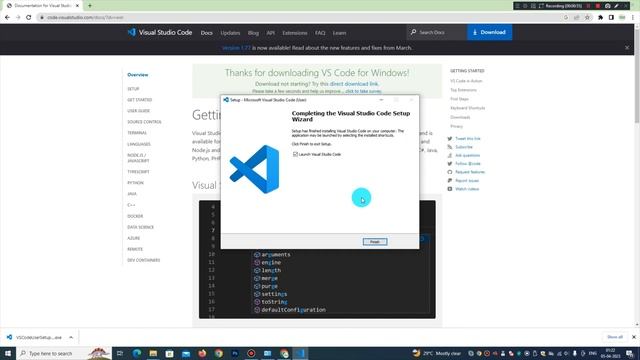Viewport: 640px width, 360px height.
Task: Click the VS Code setup icon in taskbar
Action: [300, 353]
